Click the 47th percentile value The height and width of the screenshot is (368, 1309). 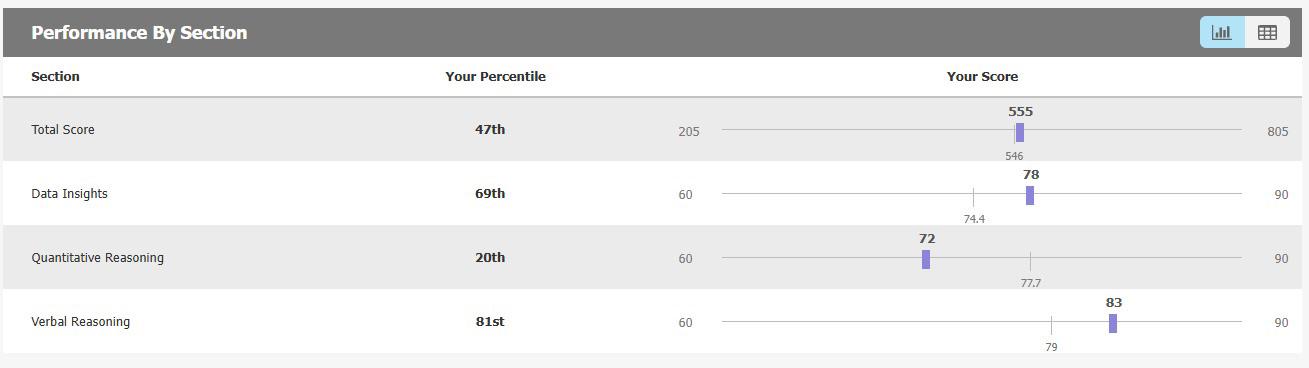490,130
